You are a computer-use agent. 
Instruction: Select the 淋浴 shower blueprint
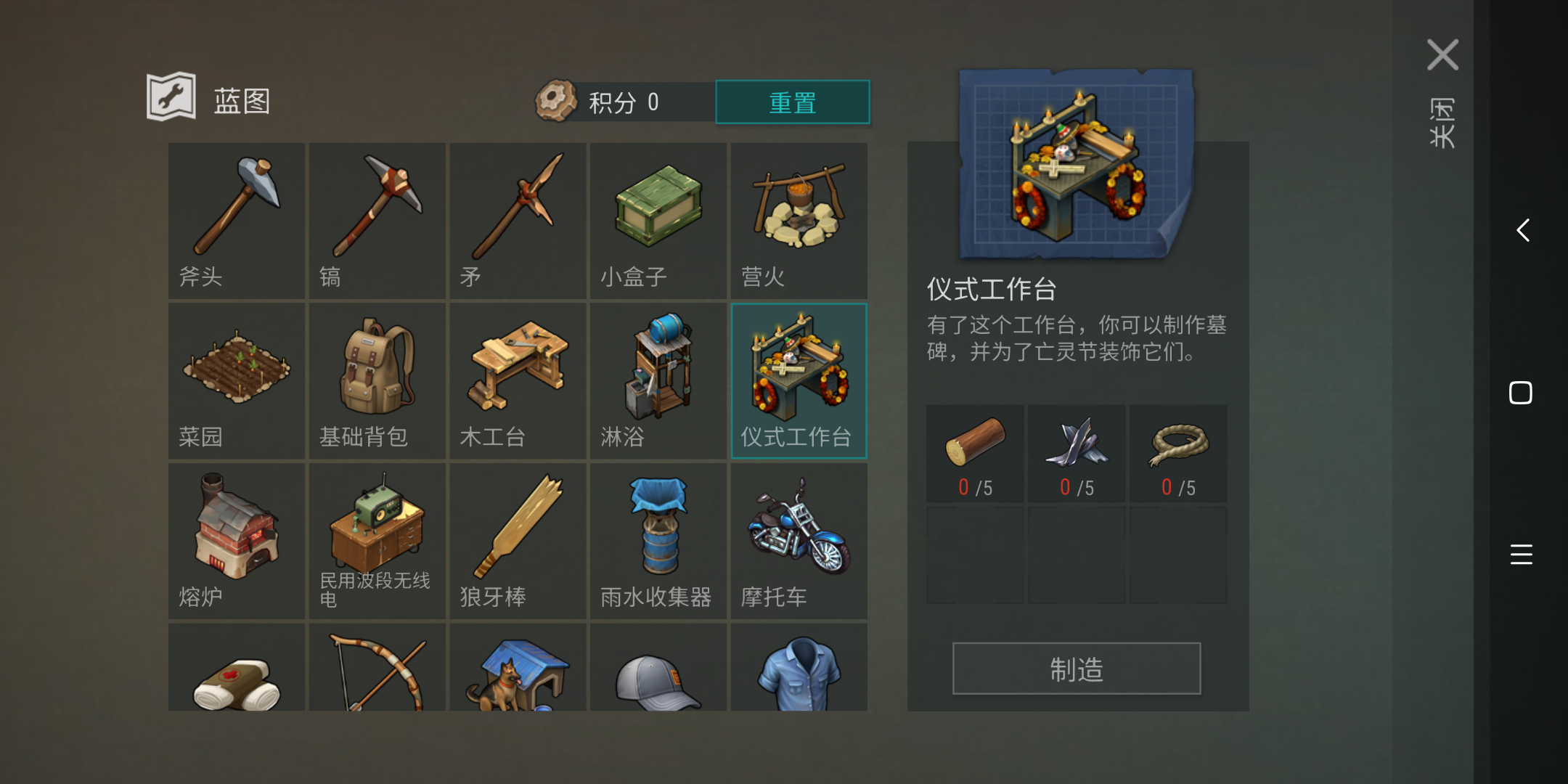point(658,381)
